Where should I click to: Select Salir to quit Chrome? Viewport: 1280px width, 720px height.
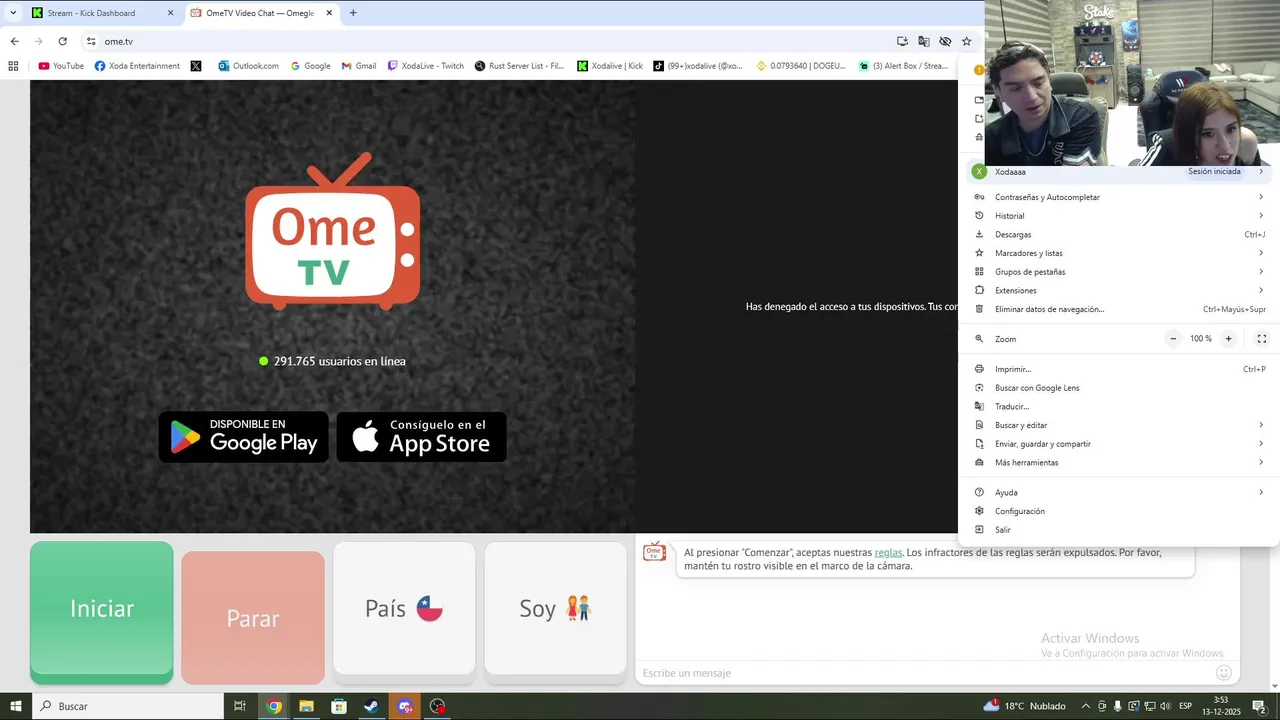1119,530
